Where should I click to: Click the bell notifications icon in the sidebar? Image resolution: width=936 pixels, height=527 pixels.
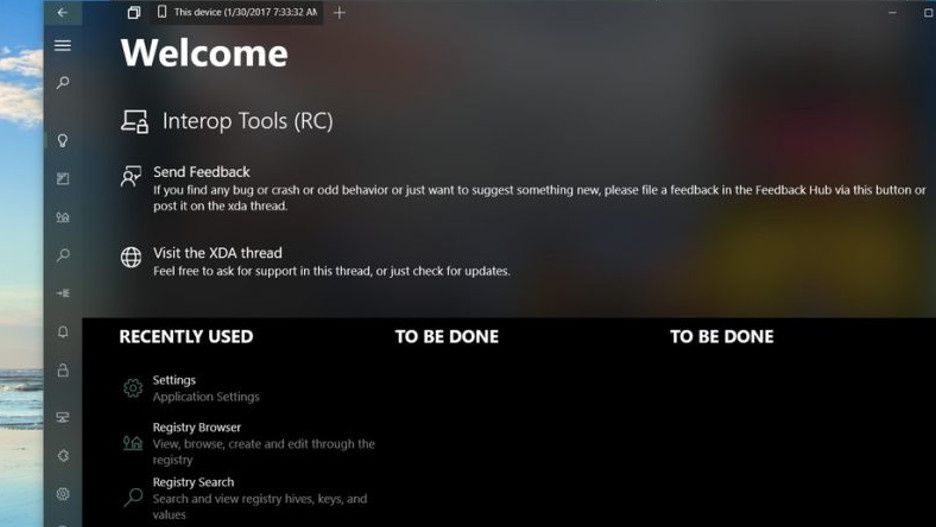[63, 332]
